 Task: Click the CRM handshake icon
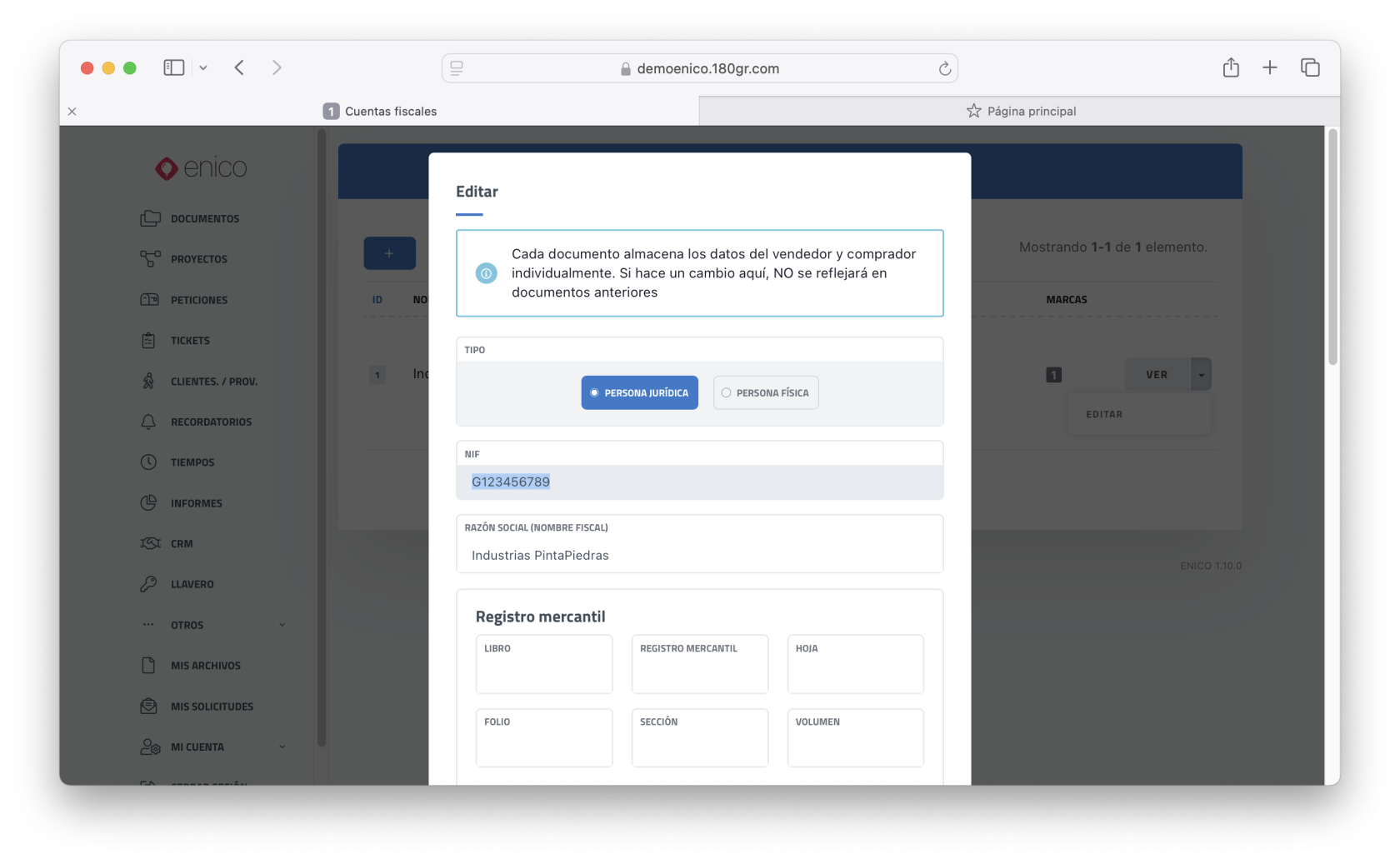coord(150,544)
